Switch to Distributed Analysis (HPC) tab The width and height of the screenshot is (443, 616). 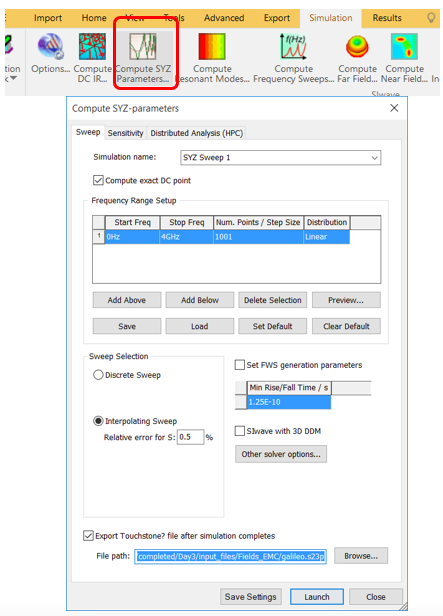pos(197,133)
